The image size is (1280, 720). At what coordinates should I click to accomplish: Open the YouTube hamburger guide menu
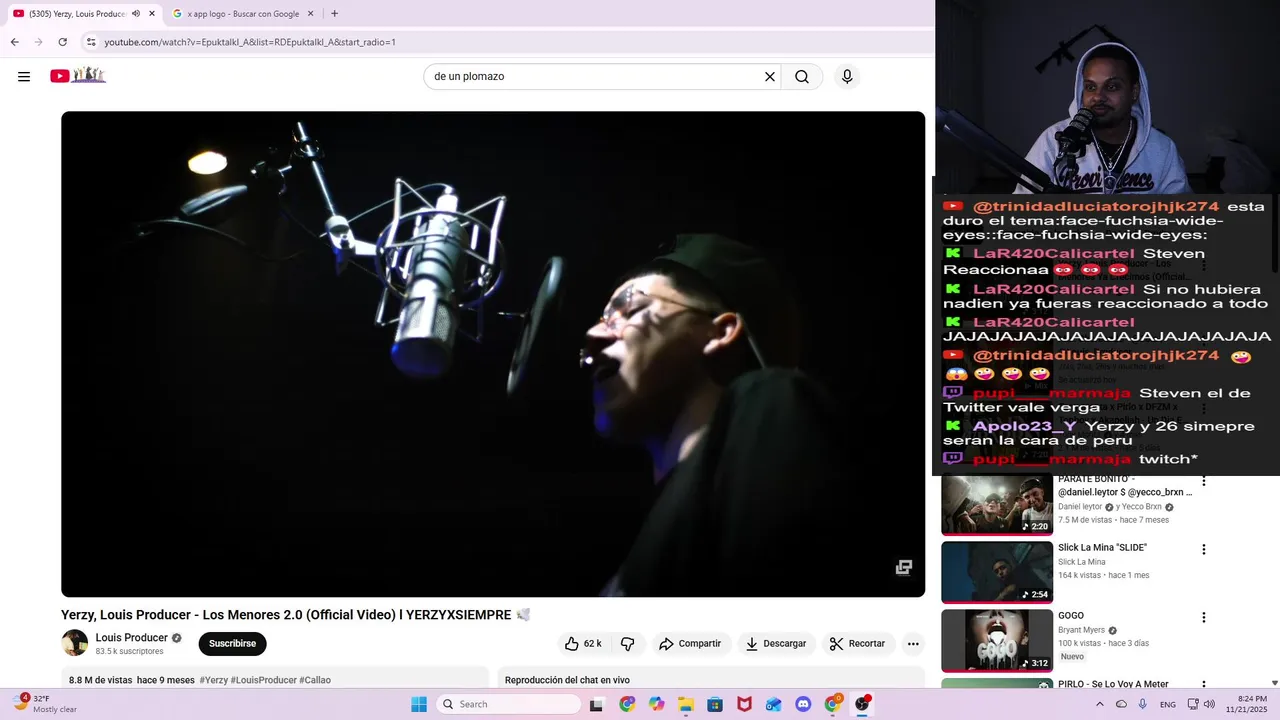[24, 77]
